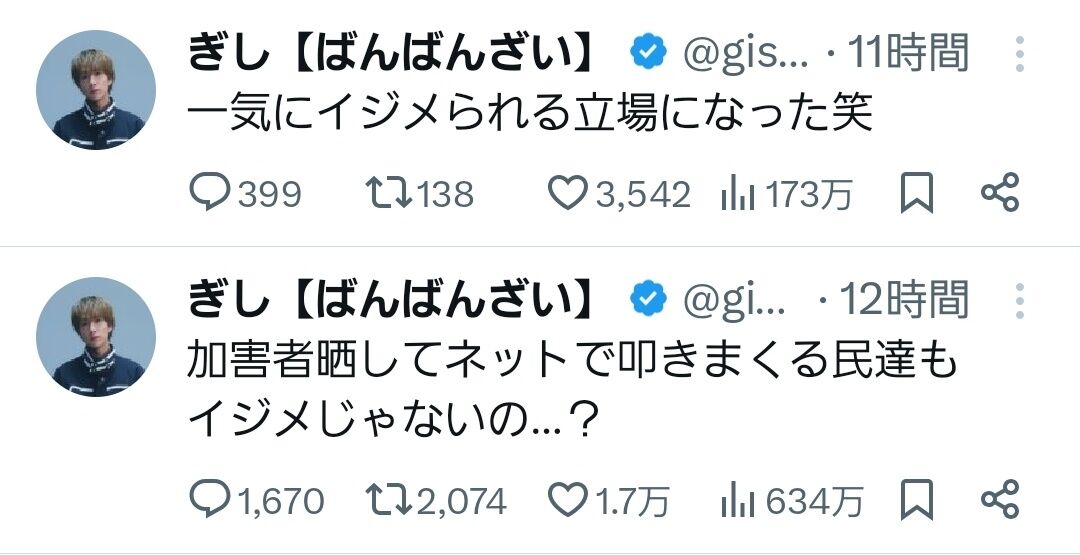
Task: Reply to the tweet with 1,670 replies
Action: (x=211, y=498)
